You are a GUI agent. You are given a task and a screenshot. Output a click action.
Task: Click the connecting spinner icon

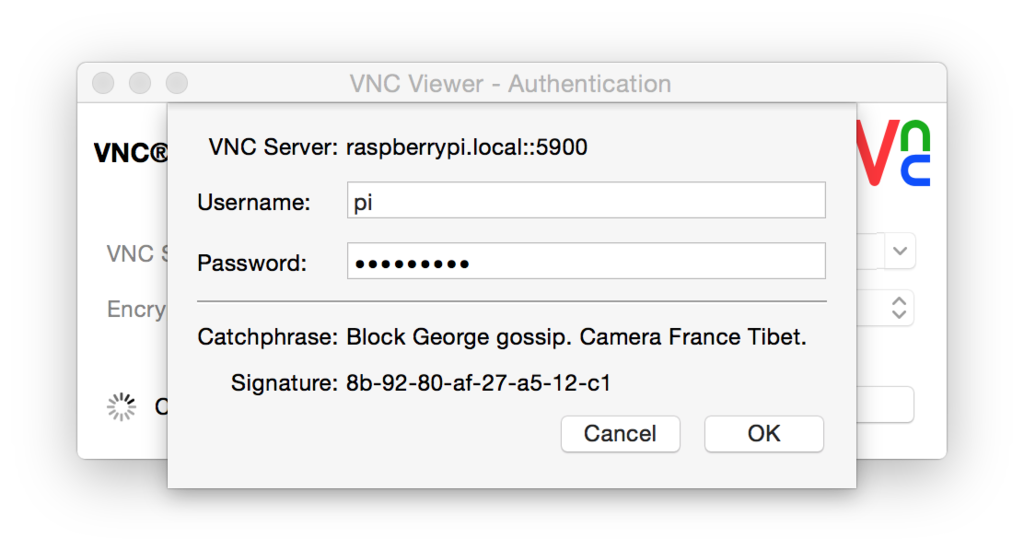121,407
